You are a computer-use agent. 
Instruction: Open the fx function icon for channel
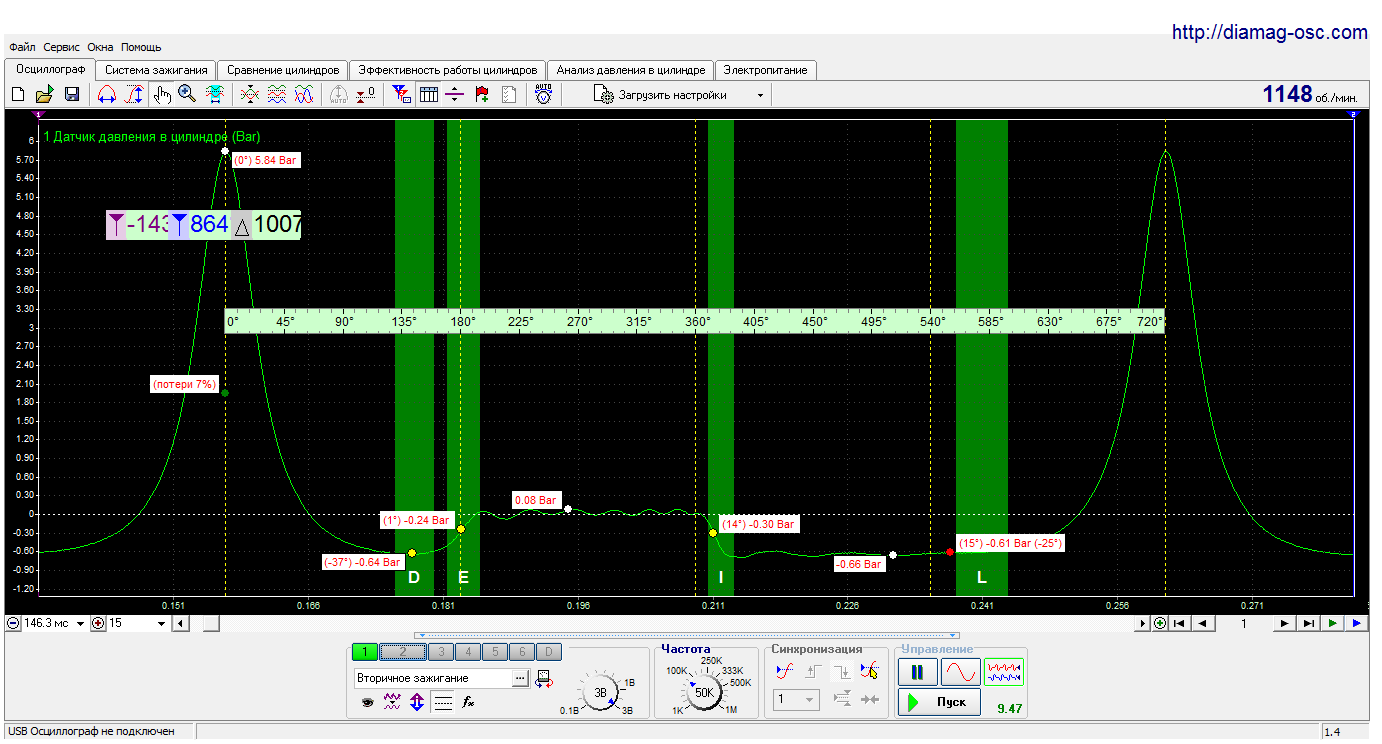coord(468,703)
